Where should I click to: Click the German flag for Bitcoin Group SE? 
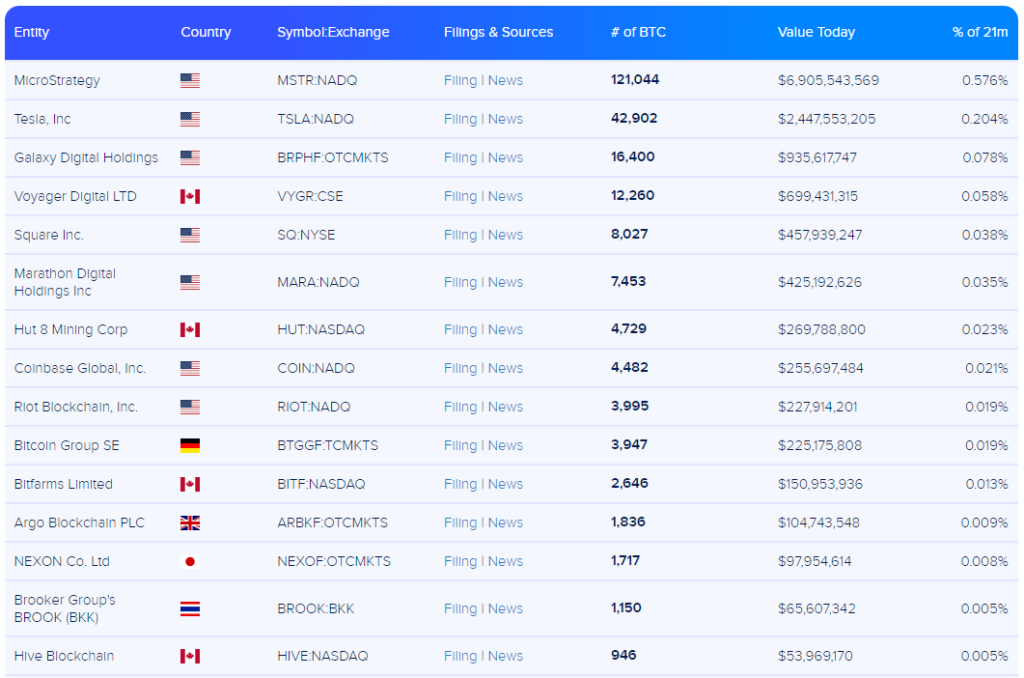190,445
